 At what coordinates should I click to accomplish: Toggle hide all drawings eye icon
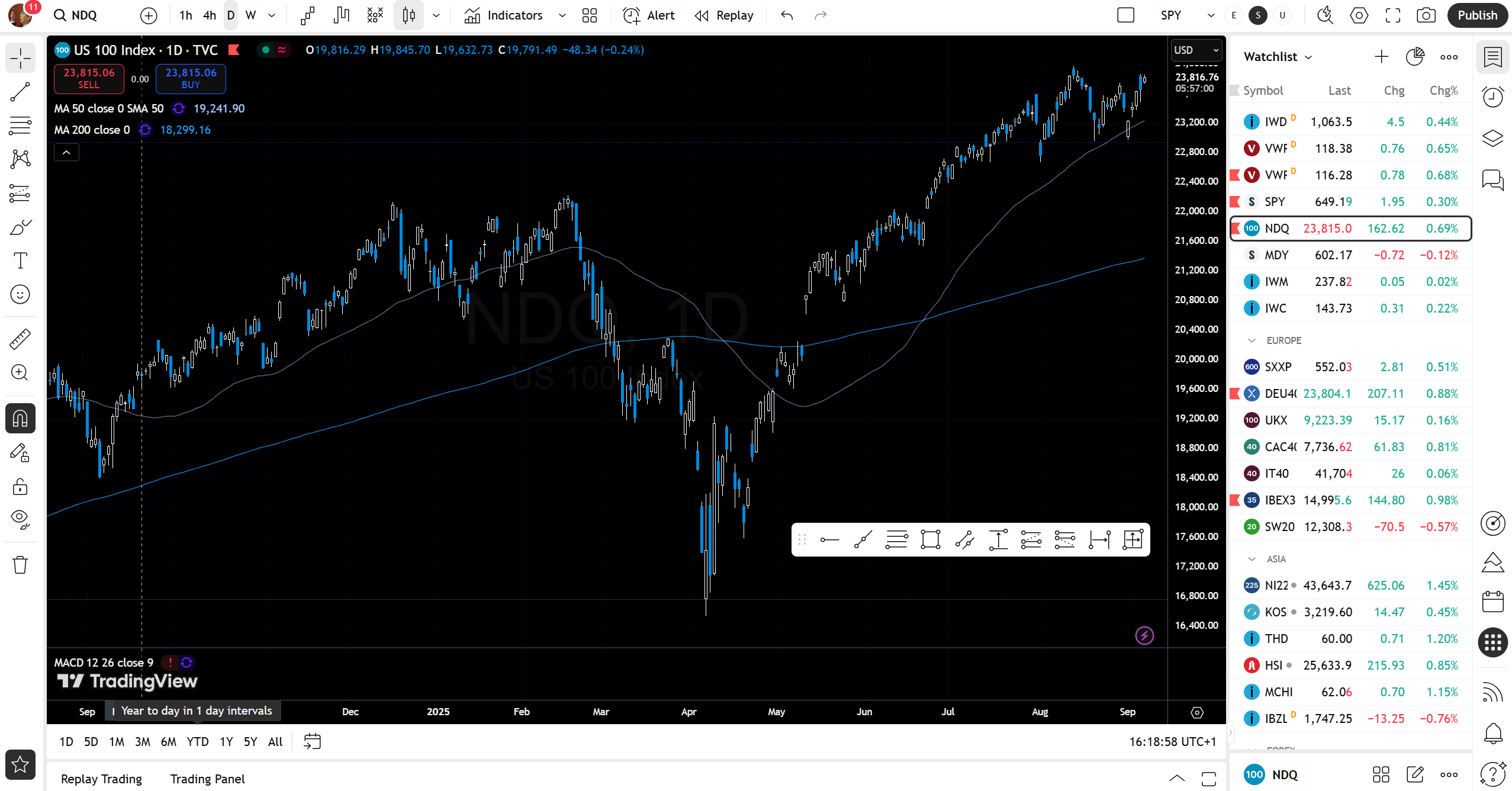click(20, 519)
